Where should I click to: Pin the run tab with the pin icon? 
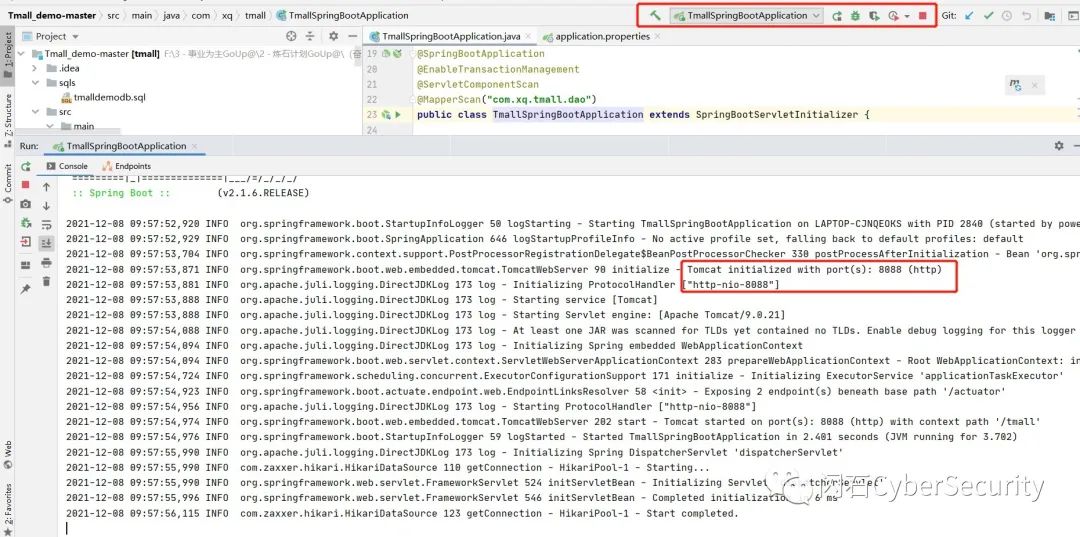tap(25, 289)
